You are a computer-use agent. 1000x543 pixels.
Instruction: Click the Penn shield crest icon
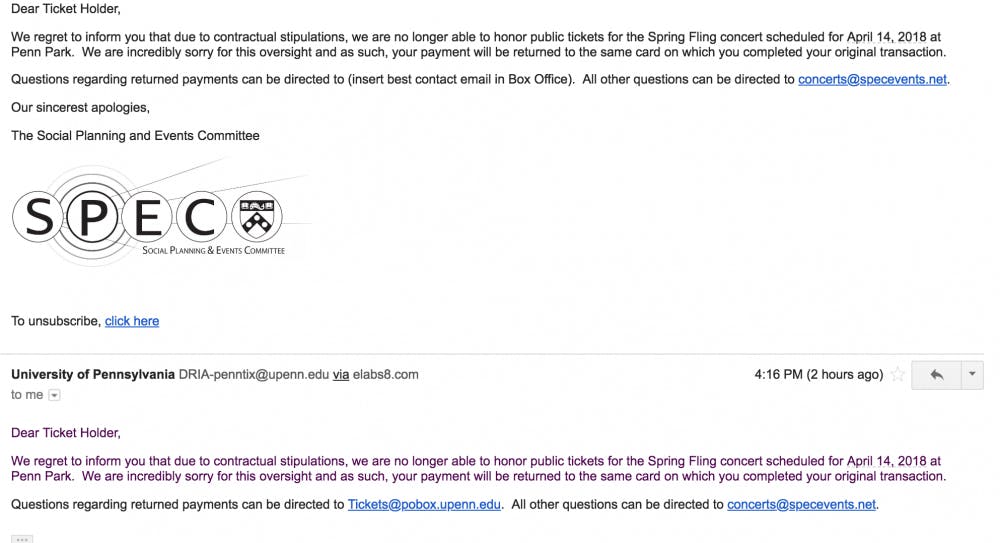click(x=257, y=215)
